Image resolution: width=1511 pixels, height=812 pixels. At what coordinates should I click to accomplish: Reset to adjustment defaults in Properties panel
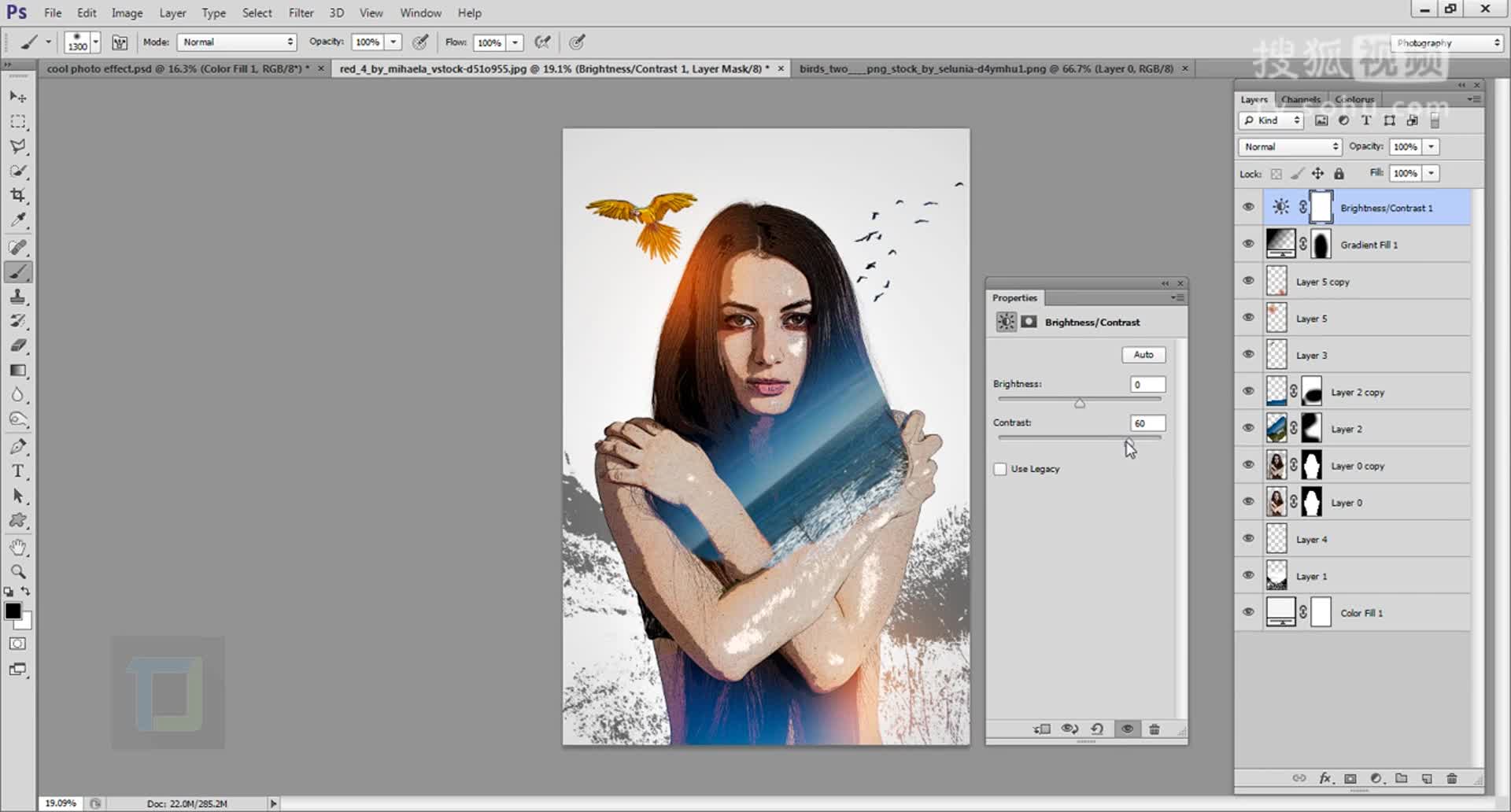pos(1098,729)
